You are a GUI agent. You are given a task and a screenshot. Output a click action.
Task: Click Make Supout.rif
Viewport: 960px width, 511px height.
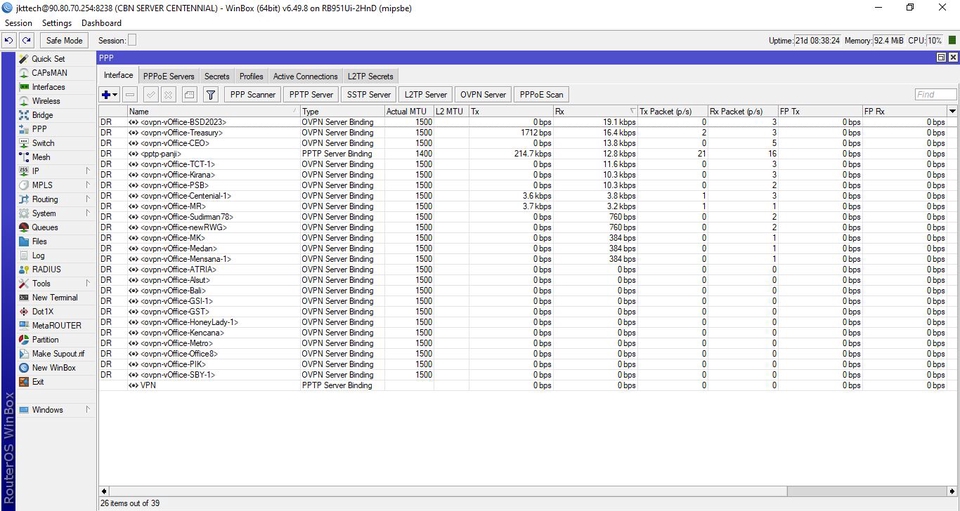coord(58,354)
